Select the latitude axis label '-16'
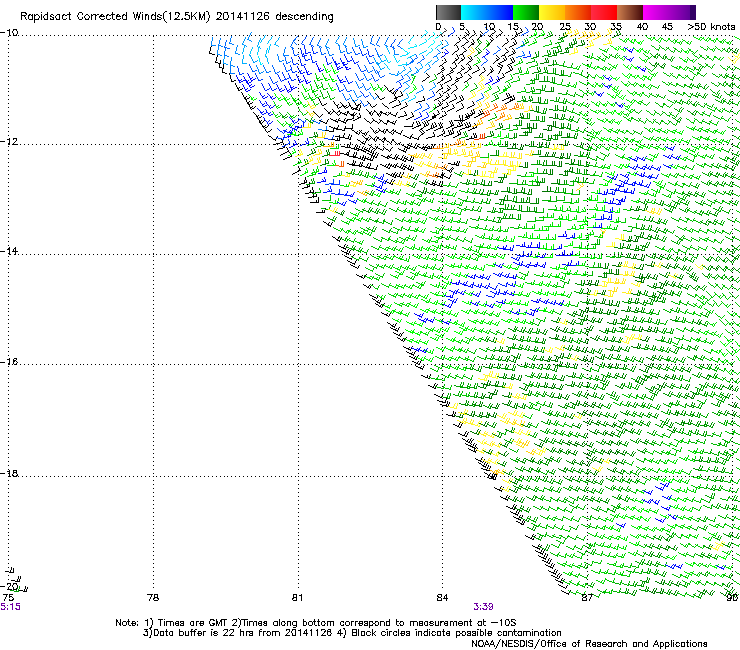Image resolution: width=740 pixels, height=650 pixels. (9, 362)
